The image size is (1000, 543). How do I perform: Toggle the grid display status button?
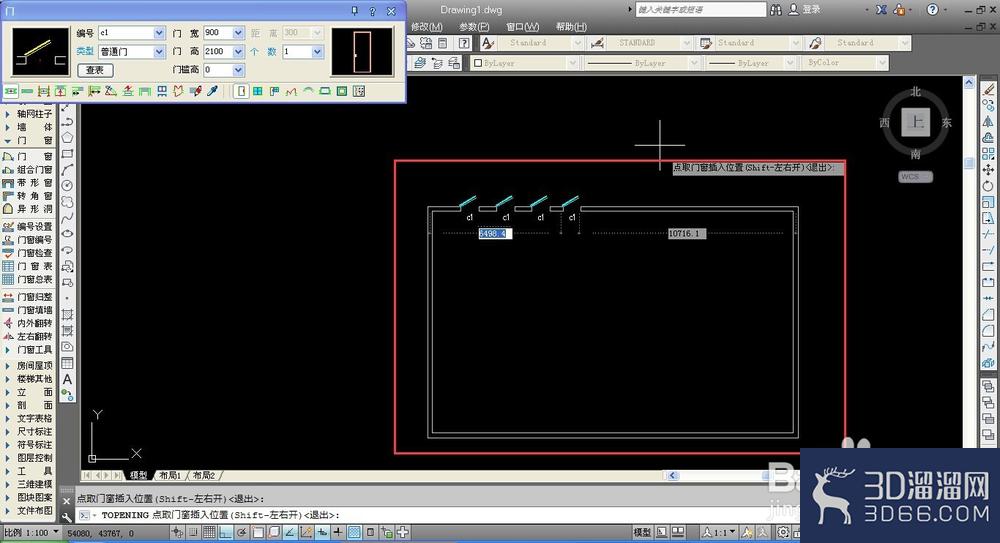(209, 532)
